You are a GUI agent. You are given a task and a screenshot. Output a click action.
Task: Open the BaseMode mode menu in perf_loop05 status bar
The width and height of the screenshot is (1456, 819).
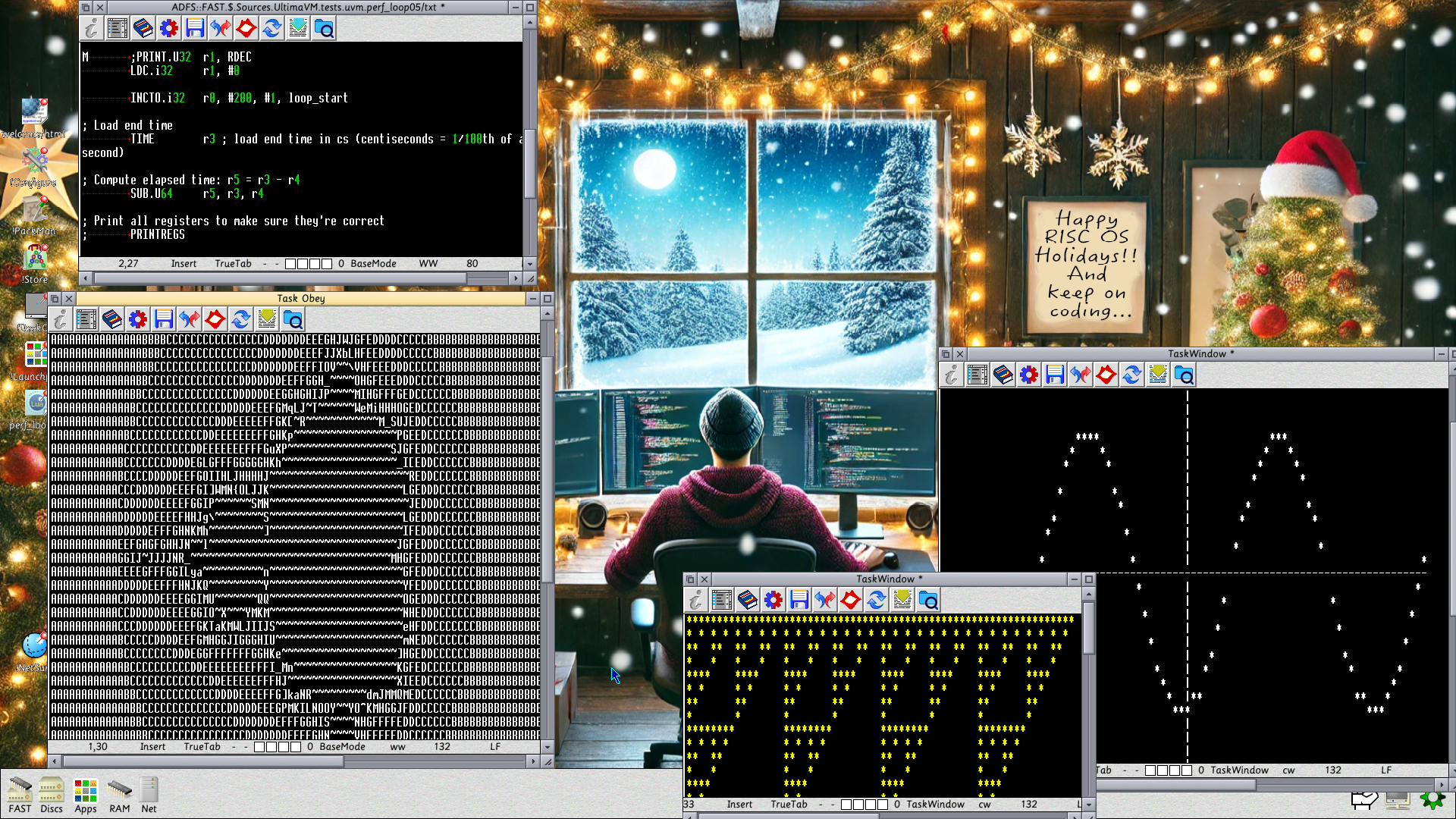tap(373, 264)
